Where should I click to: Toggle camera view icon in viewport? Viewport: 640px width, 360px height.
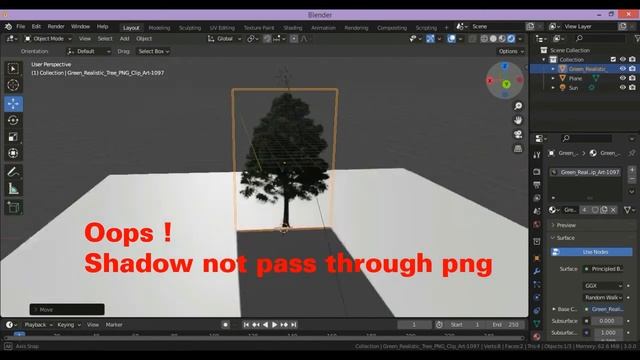[518, 134]
